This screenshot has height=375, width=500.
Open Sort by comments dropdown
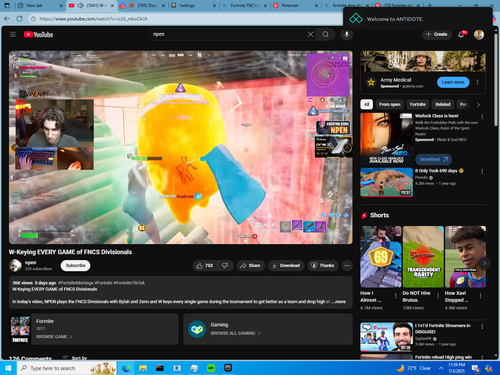point(75,358)
